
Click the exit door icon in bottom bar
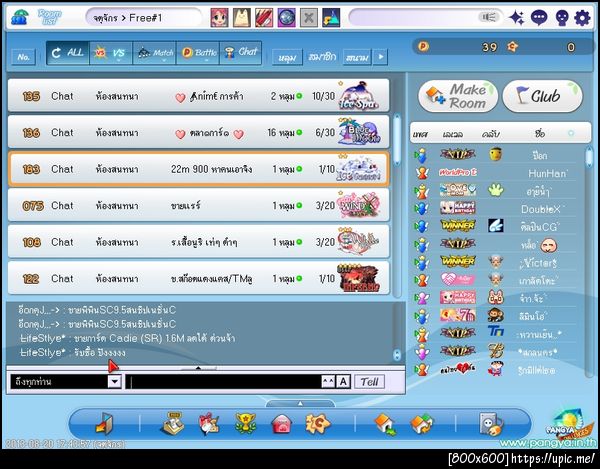click(x=104, y=424)
